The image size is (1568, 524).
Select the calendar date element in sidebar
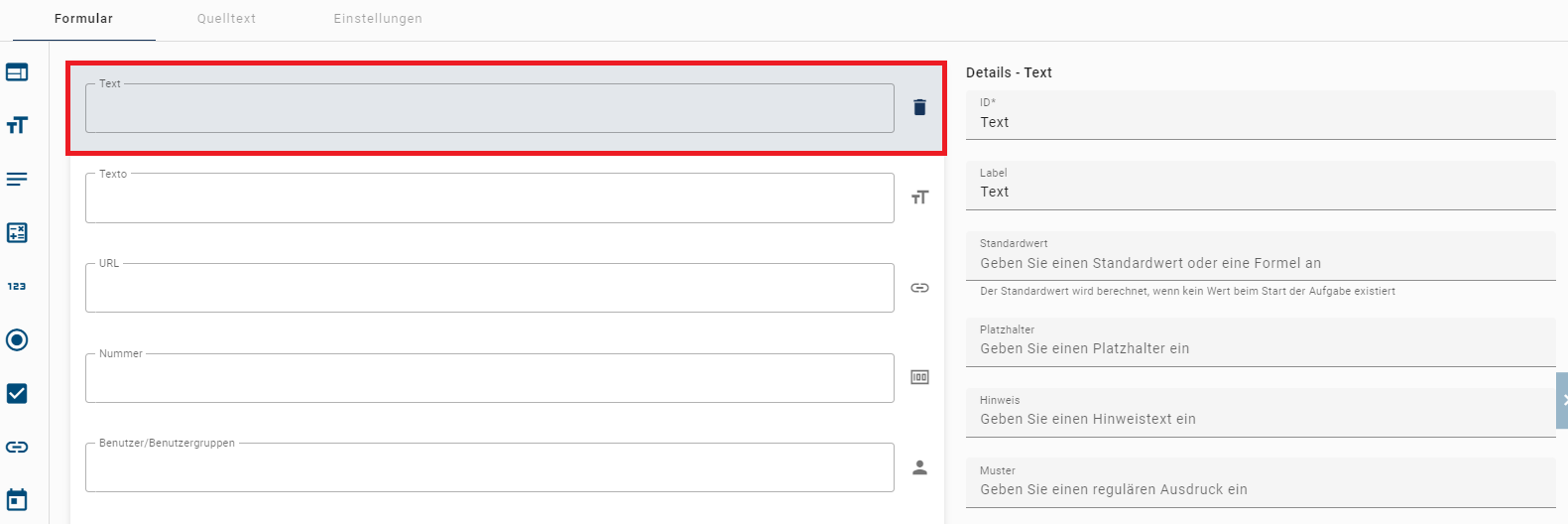[x=17, y=499]
